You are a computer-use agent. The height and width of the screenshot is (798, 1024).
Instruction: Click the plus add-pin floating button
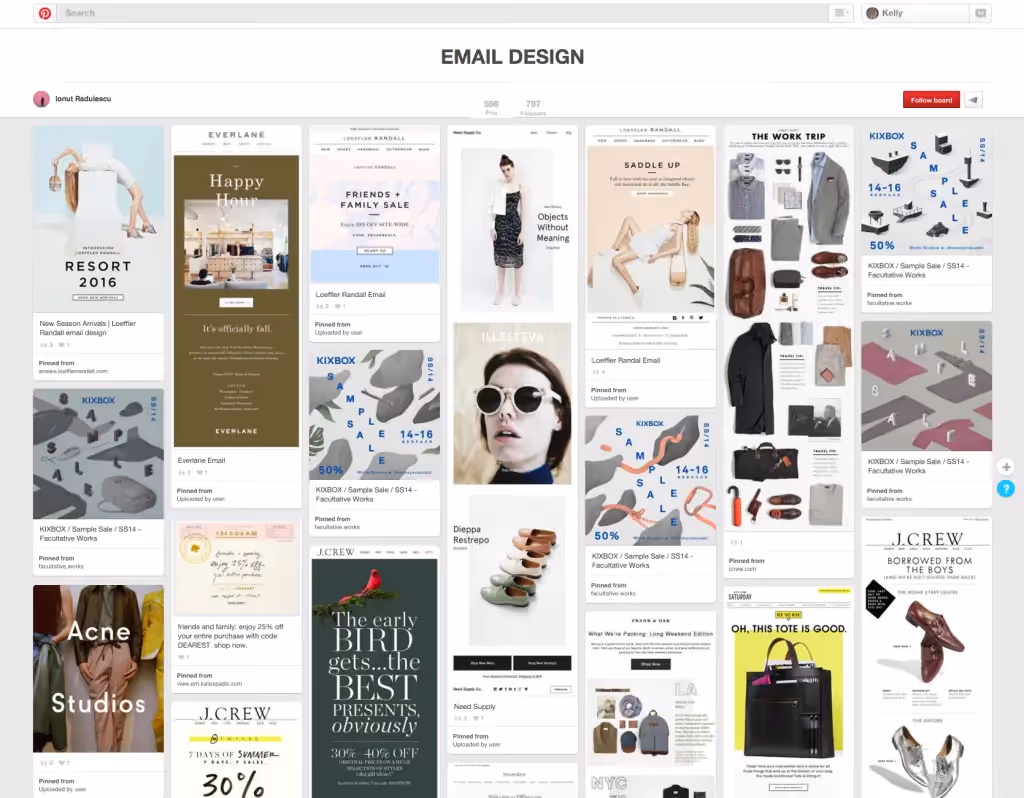1006,467
